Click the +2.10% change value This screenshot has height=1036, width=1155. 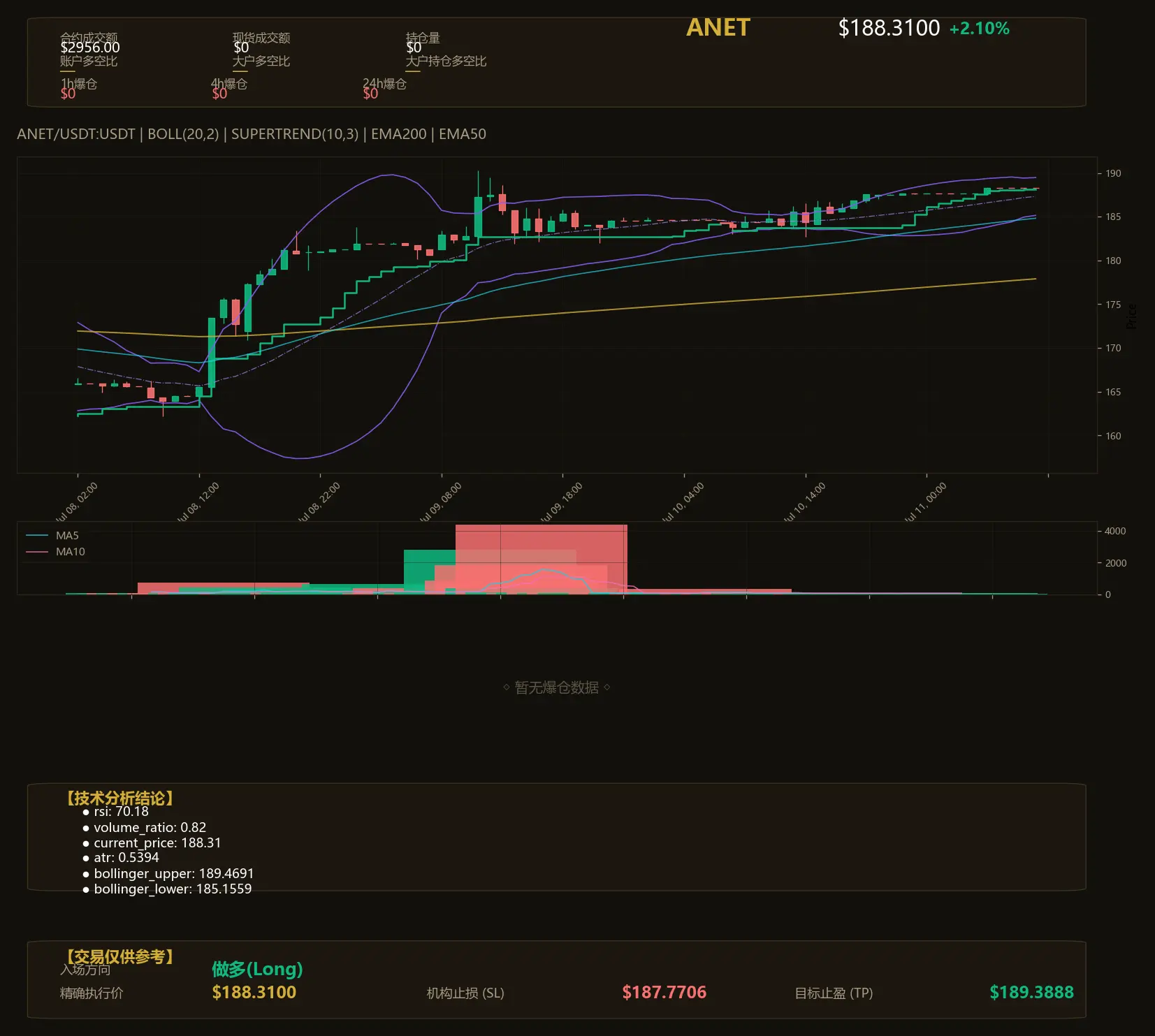(x=979, y=29)
